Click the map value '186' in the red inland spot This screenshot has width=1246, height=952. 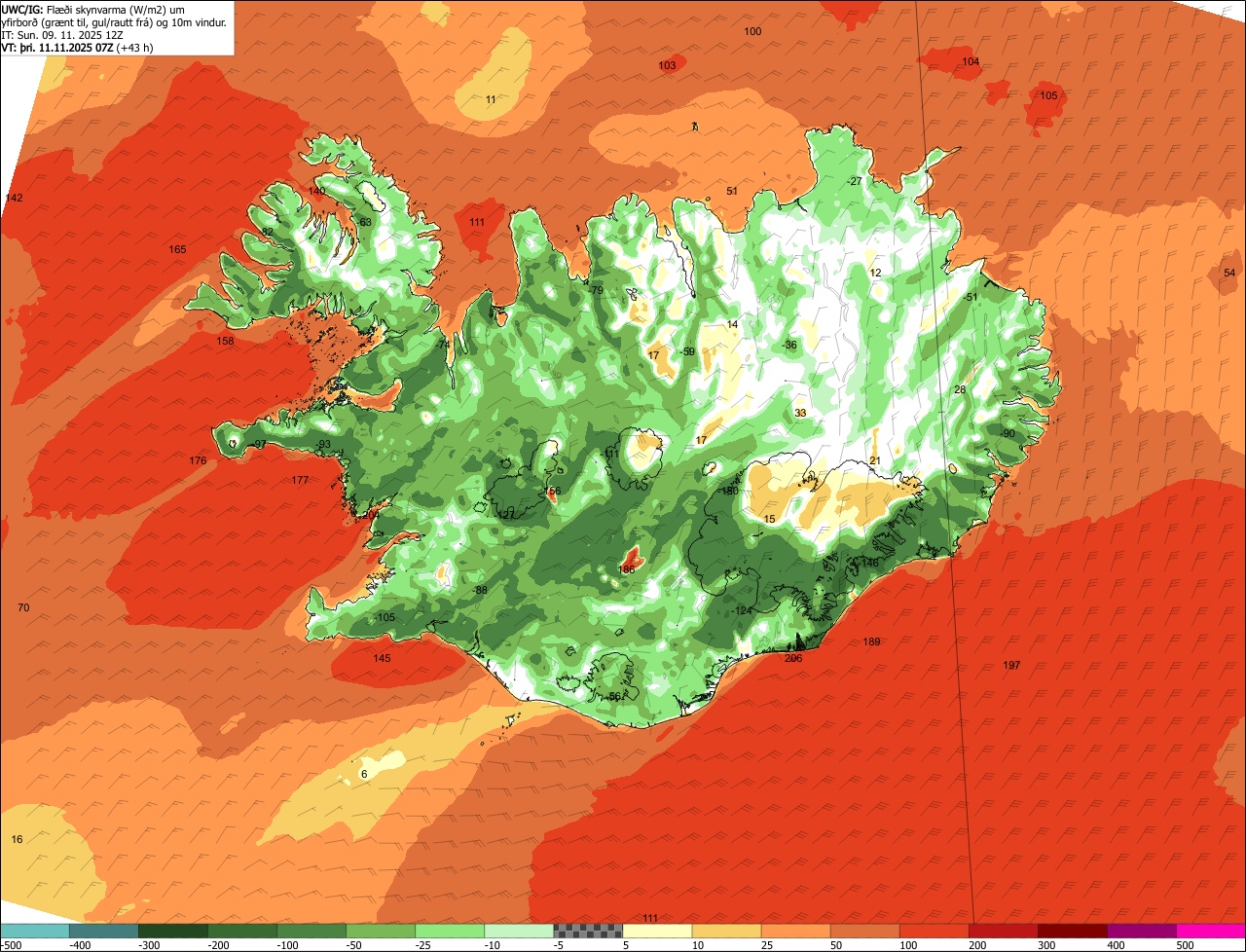coord(627,569)
